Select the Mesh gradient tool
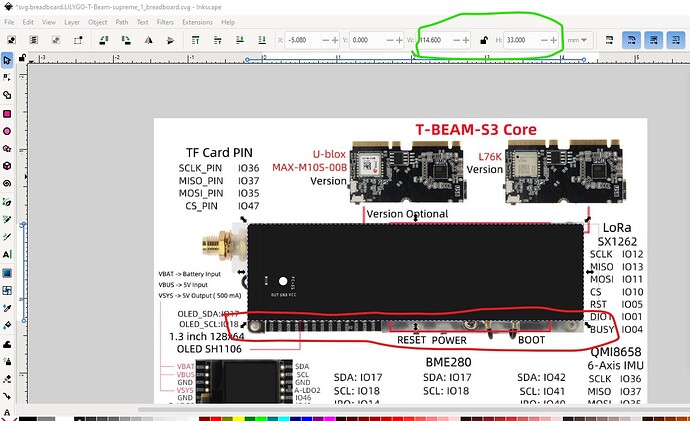This screenshot has height=421, width=690. (7, 290)
